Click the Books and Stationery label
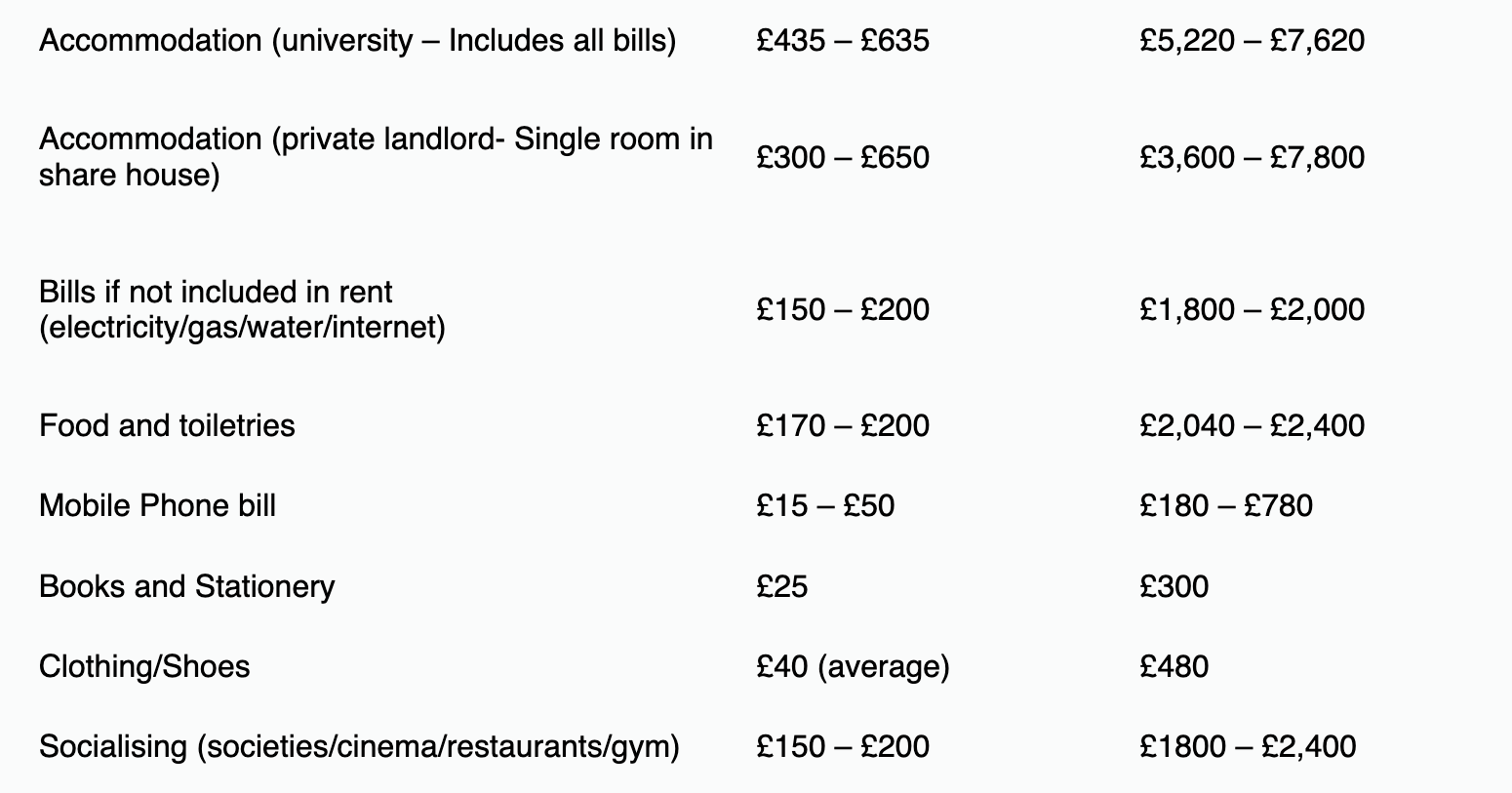Screen dimensions: 1512x793 tap(186, 586)
